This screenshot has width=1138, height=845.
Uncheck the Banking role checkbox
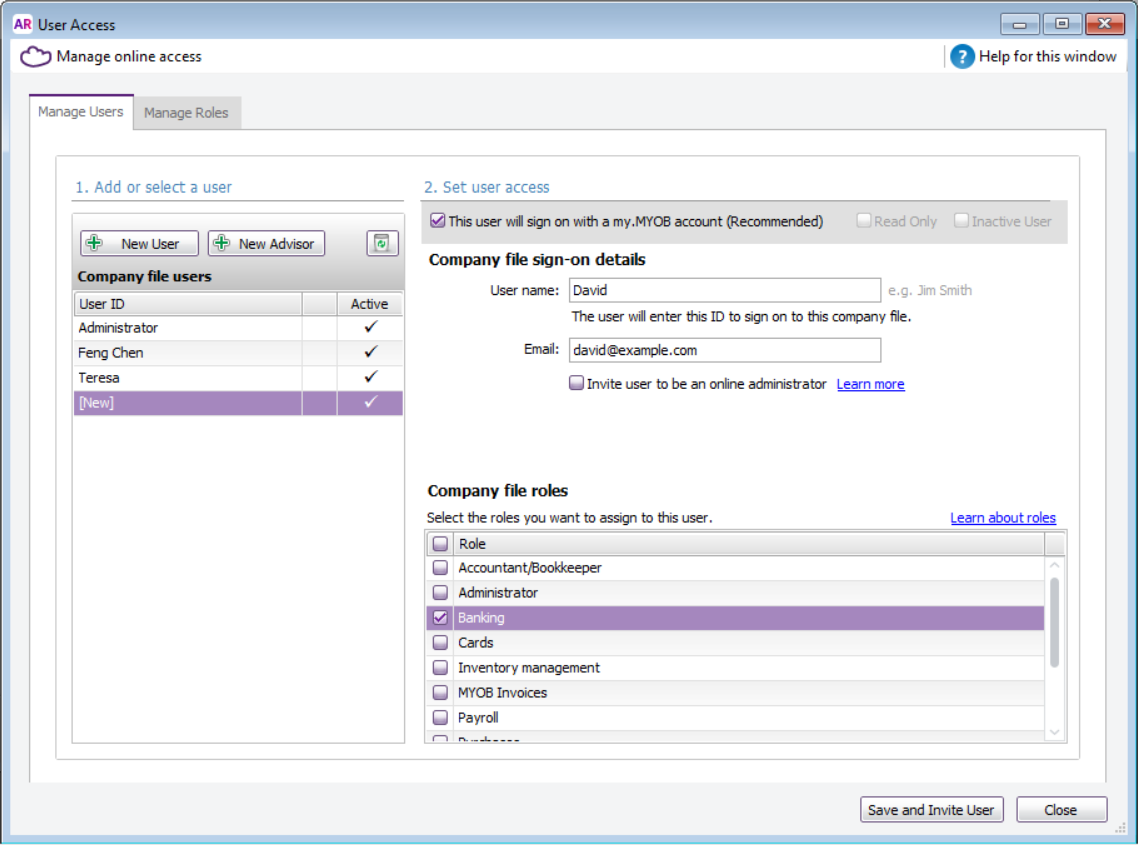440,618
